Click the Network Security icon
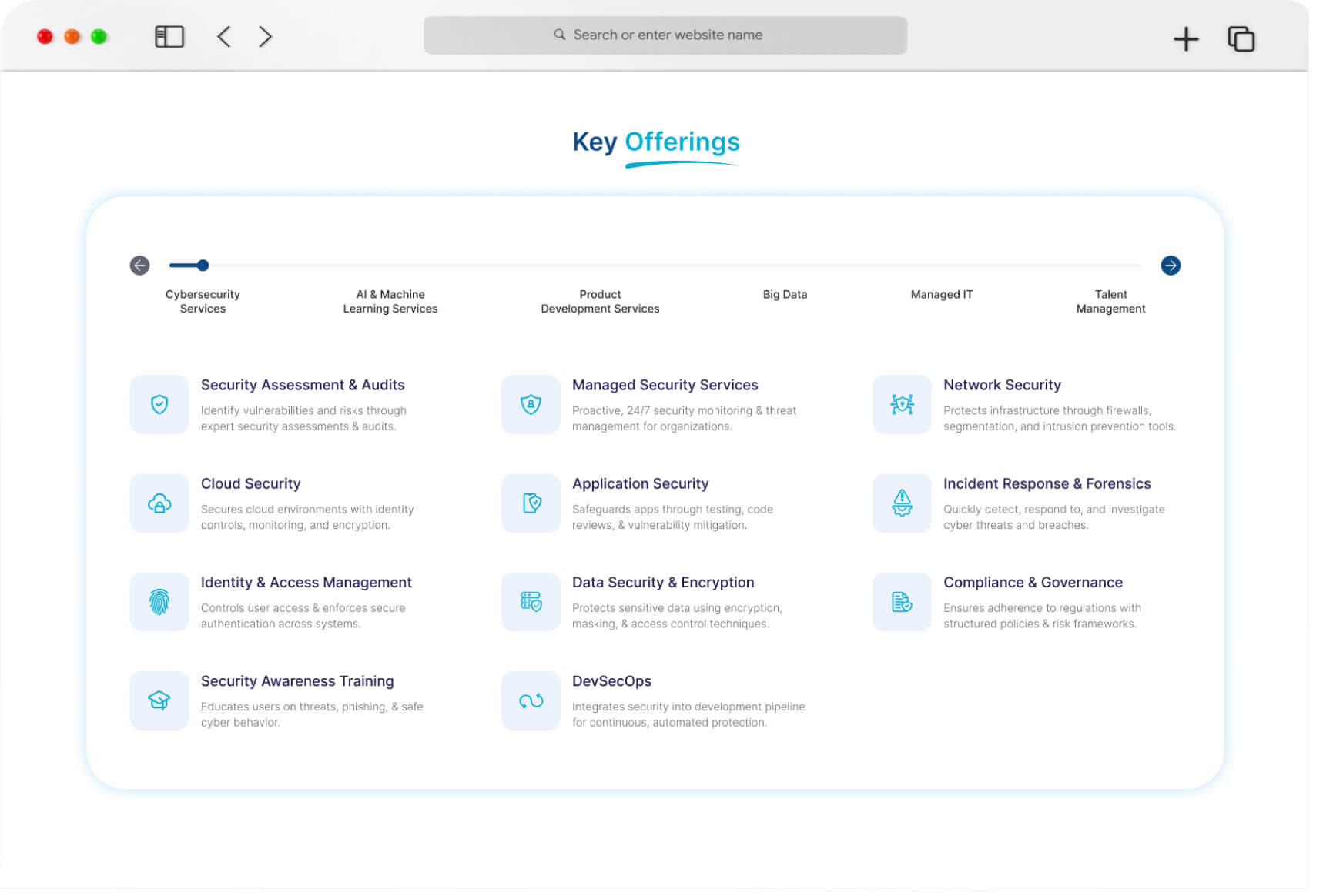This screenshot has height=896, width=1323. [901, 404]
